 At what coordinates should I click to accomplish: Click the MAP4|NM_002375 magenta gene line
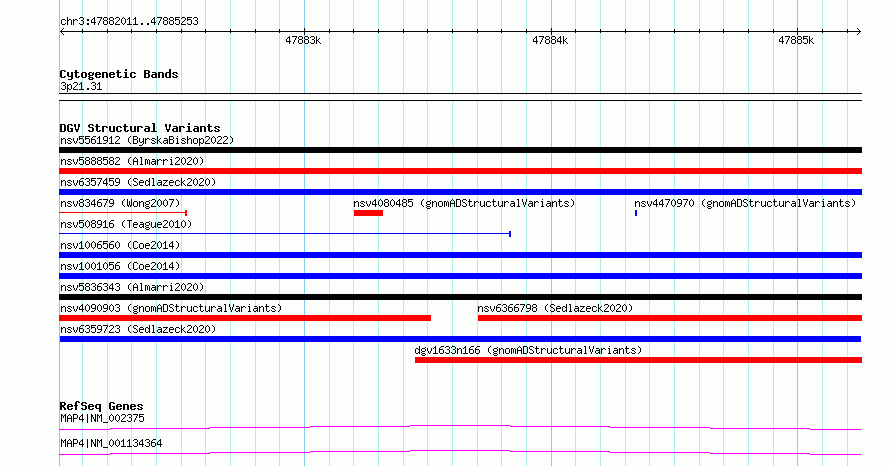tap(460, 427)
